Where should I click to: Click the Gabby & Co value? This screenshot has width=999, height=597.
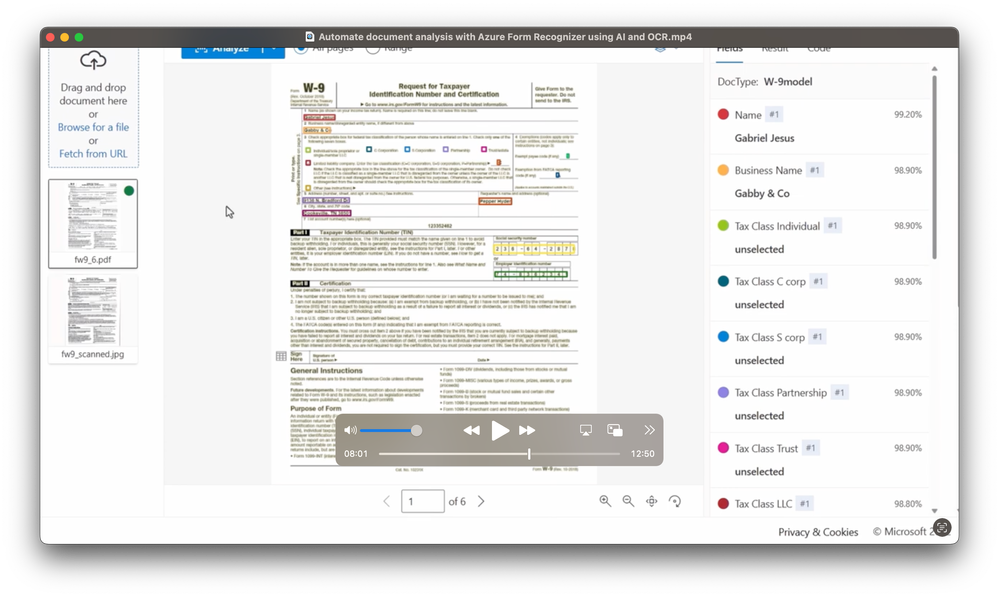[762, 193]
